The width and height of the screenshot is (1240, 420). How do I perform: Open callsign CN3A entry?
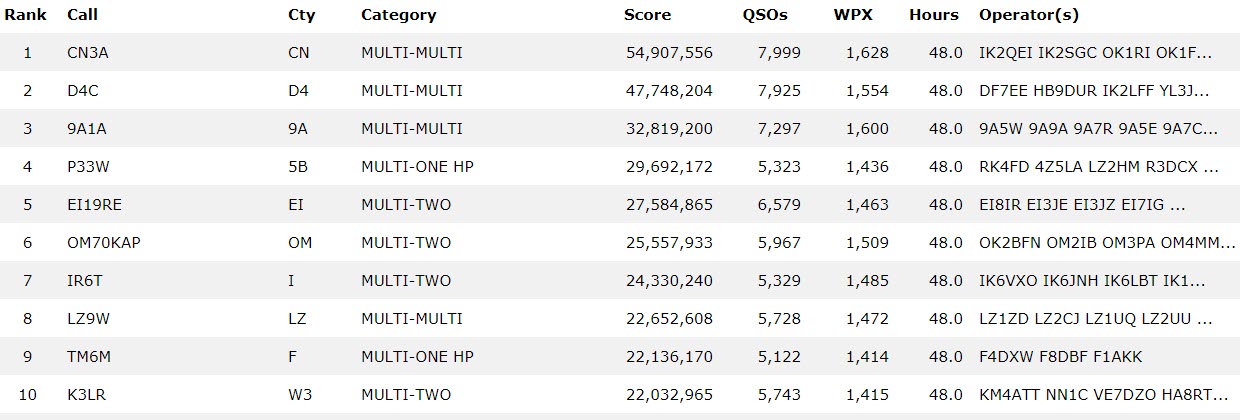point(88,53)
